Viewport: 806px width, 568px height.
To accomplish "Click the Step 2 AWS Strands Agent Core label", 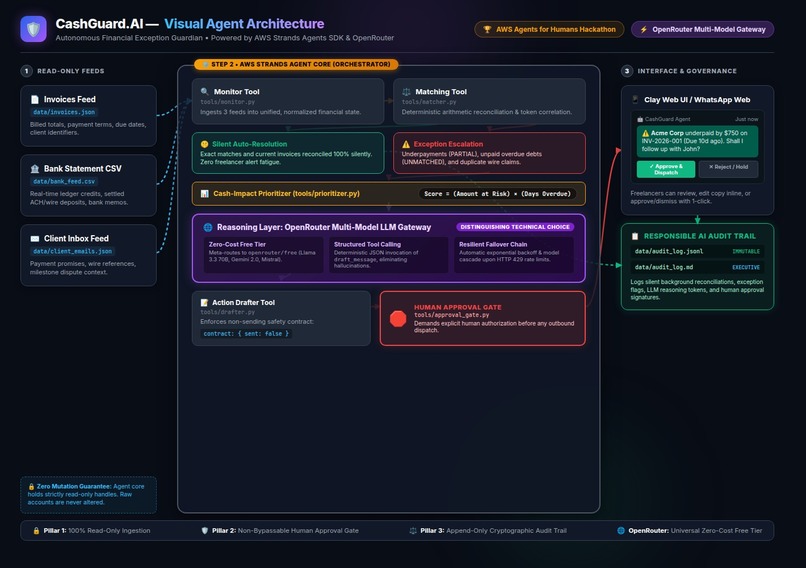I will 296,64.
